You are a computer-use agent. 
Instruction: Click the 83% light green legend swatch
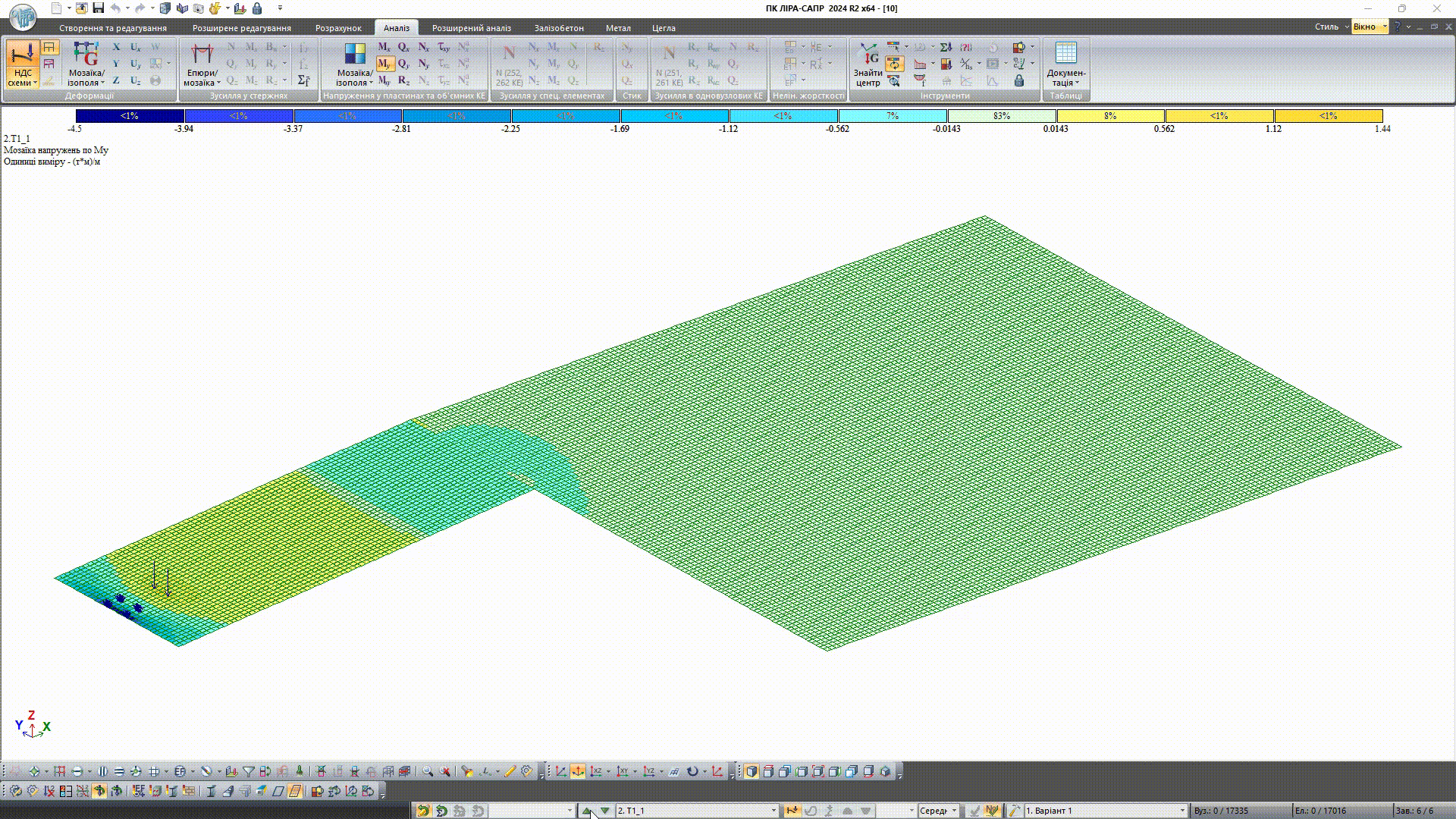(1001, 116)
